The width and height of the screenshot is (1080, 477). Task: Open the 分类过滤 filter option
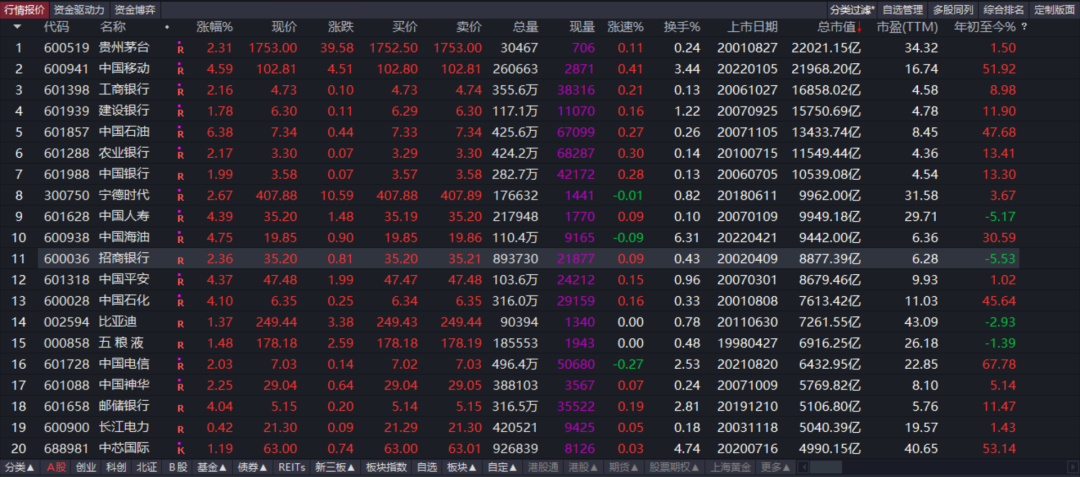tap(849, 9)
